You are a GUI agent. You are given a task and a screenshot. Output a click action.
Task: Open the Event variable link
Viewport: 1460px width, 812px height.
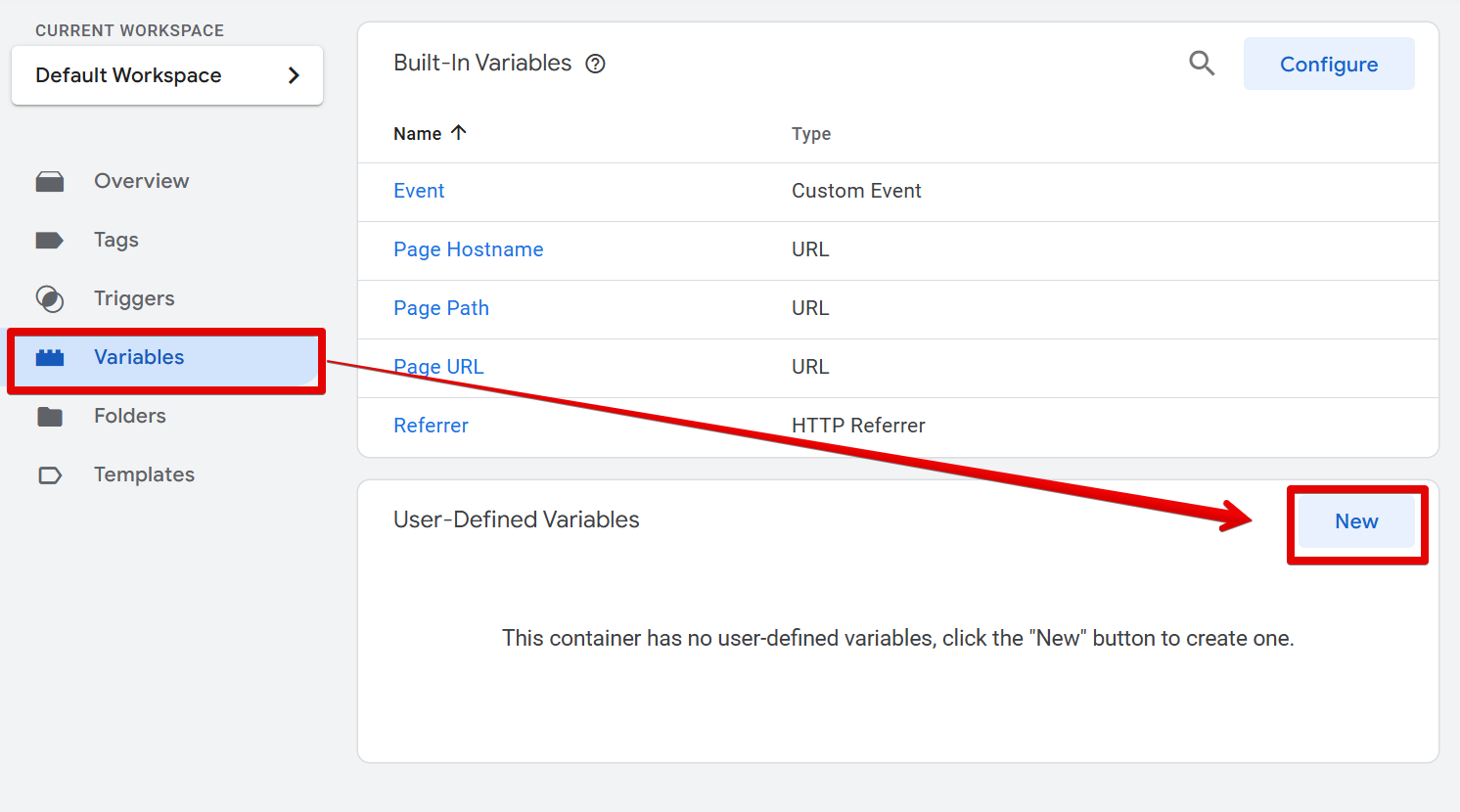(419, 190)
